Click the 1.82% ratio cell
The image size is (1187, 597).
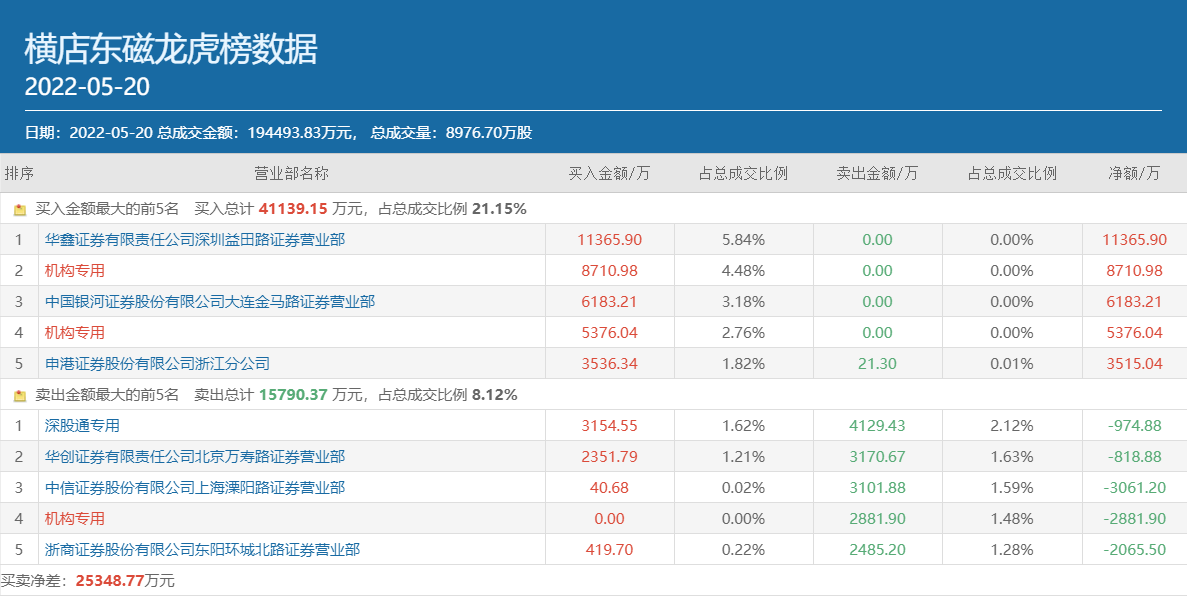pos(743,364)
